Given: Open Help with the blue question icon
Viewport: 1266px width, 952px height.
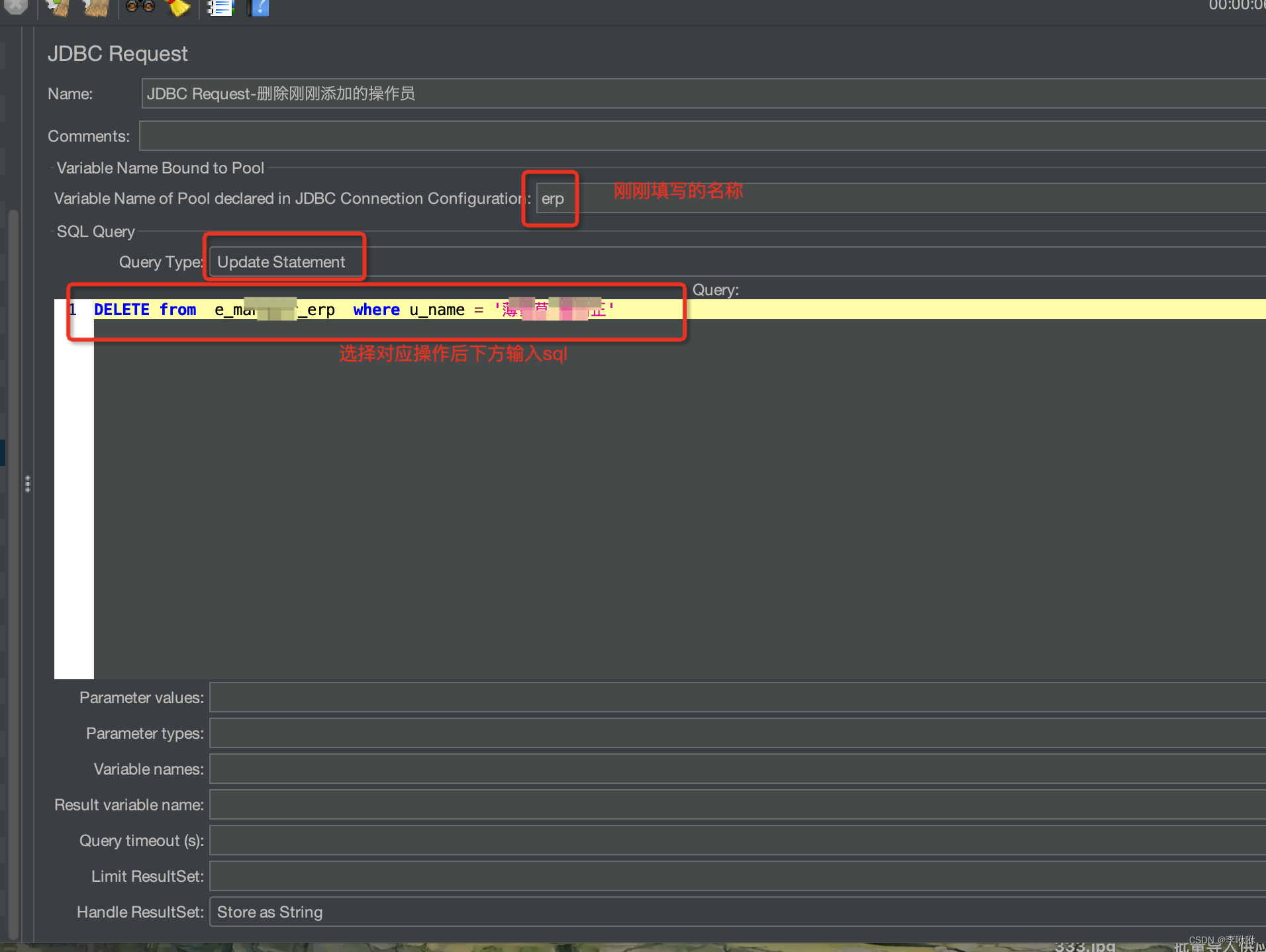Looking at the screenshot, I should 258,7.
